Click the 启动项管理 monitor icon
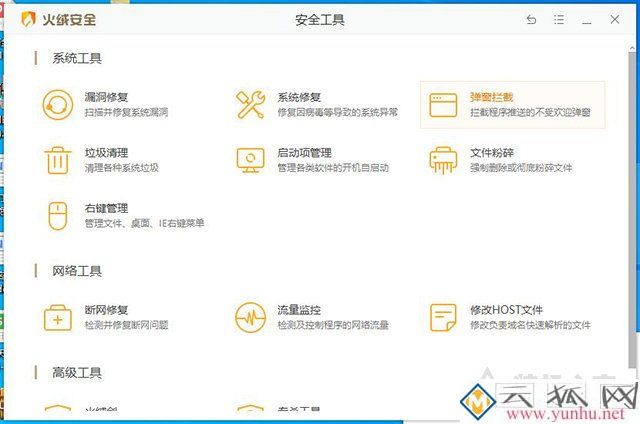 (x=250, y=160)
